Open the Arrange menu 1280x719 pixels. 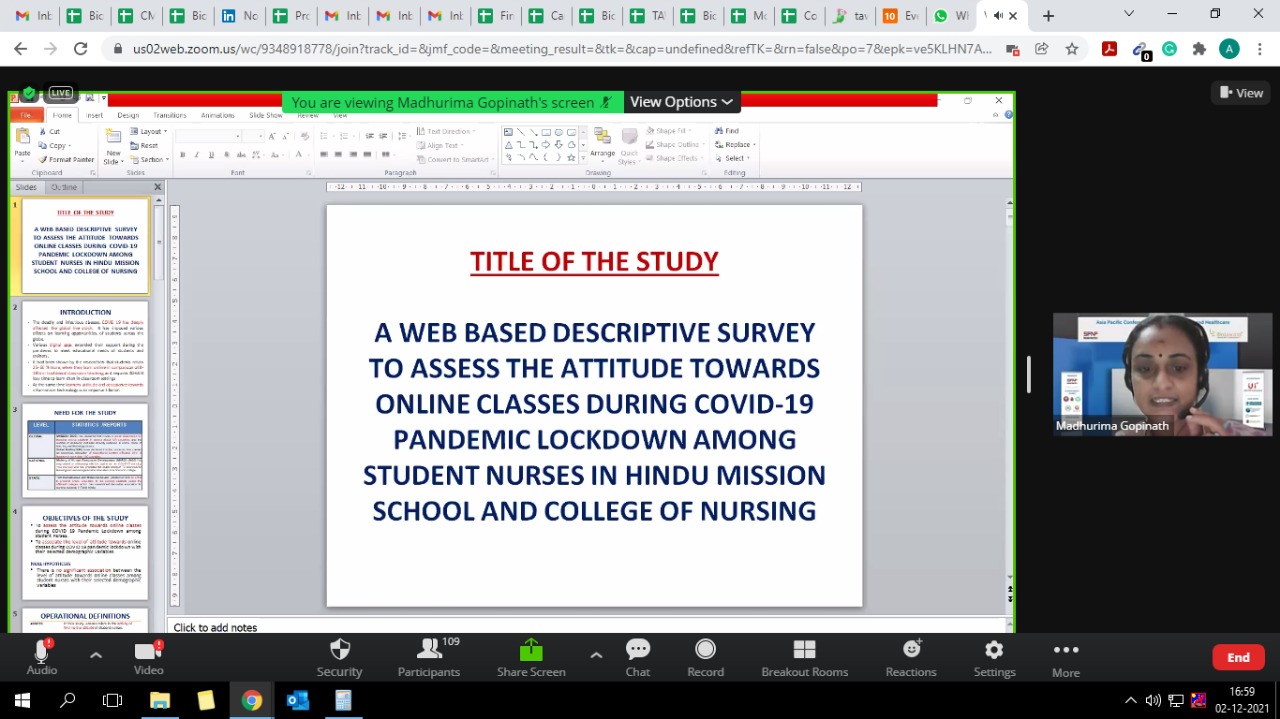click(602, 143)
